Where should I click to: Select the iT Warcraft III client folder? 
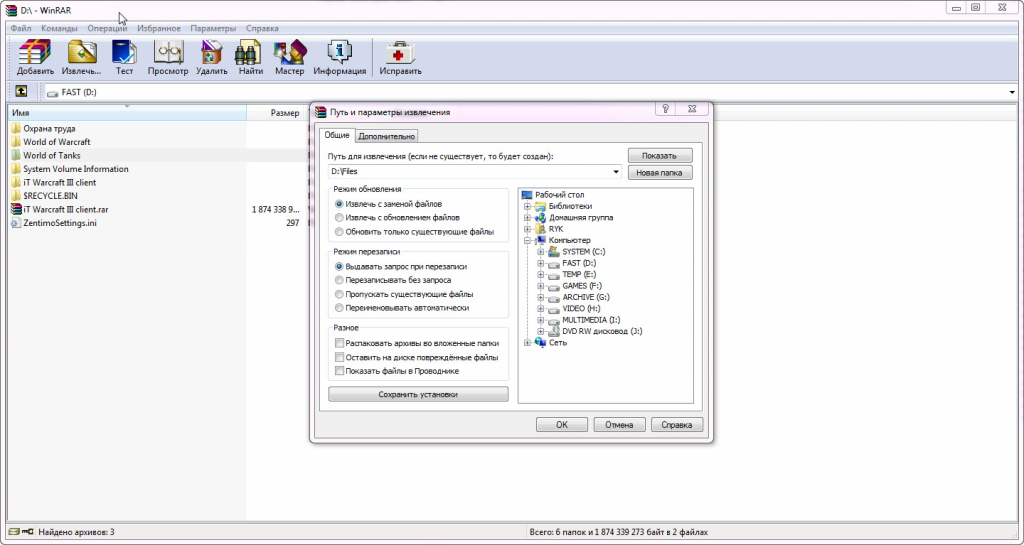(x=54, y=183)
